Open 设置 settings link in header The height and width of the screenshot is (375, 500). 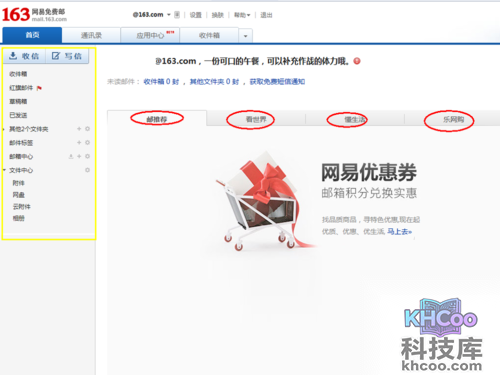(x=196, y=15)
